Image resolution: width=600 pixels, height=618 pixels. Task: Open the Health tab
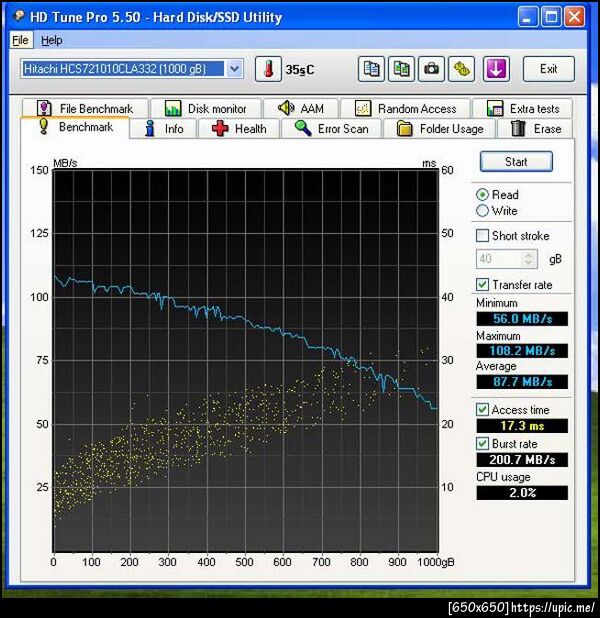(239, 129)
